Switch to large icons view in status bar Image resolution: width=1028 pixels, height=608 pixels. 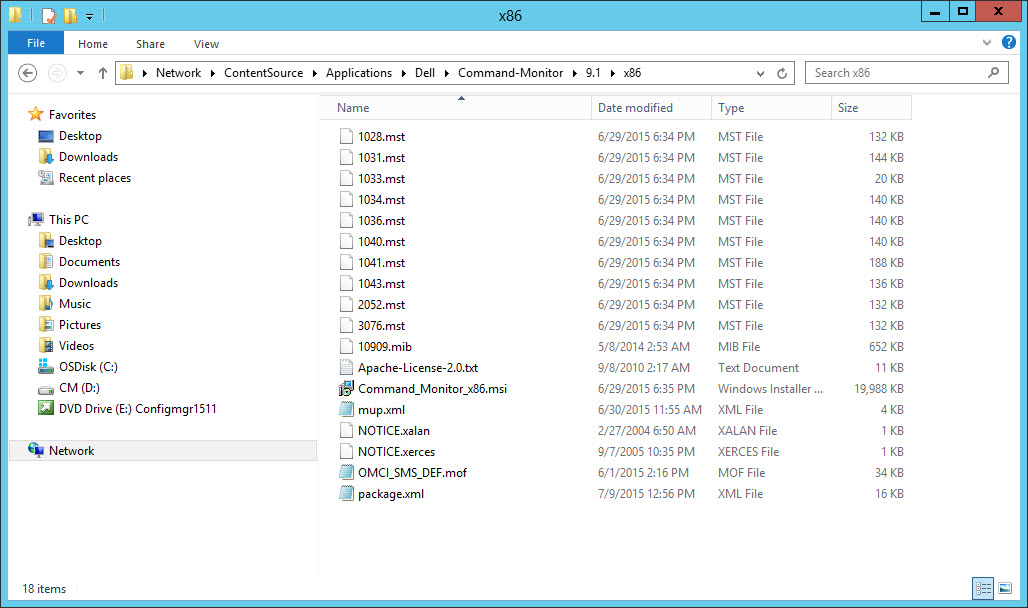click(1005, 588)
